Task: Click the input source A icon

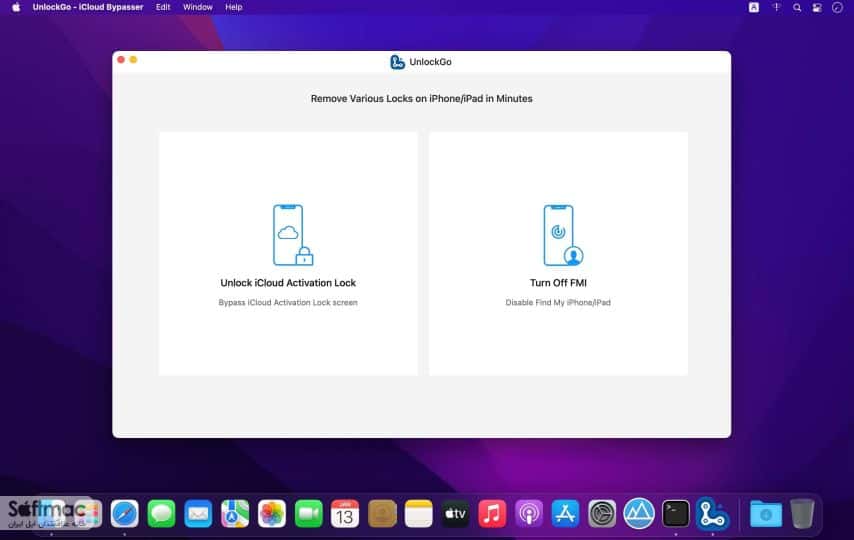Action: click(754, 7)
